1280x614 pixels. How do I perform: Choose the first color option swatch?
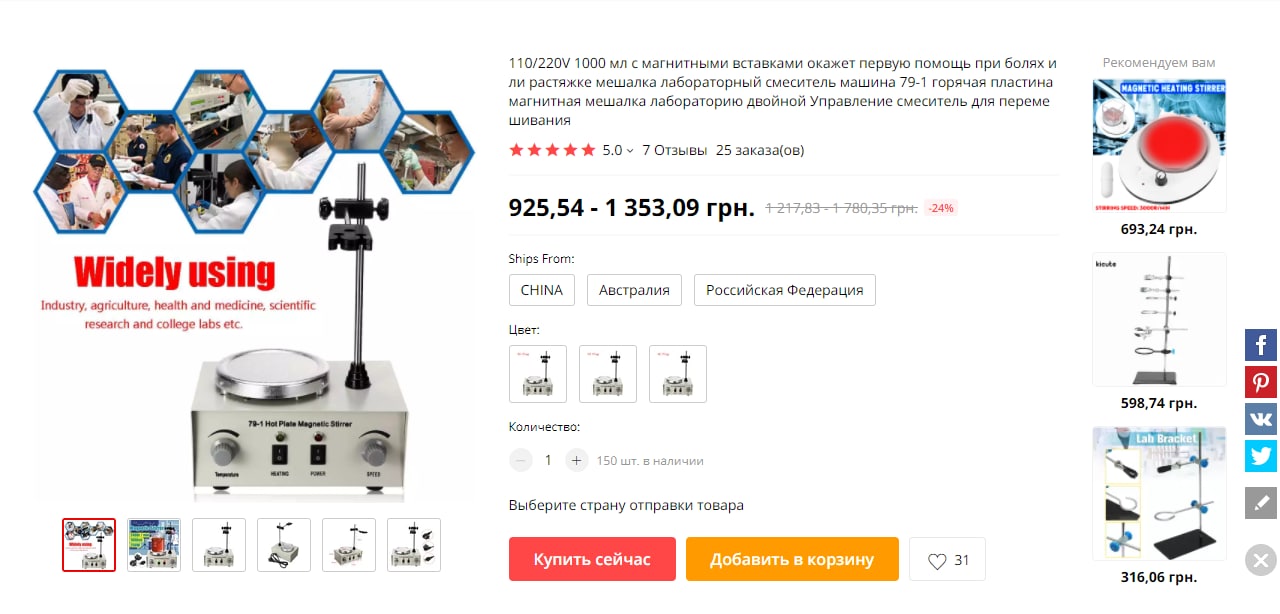pyautogui.click(x=538, y=374)
